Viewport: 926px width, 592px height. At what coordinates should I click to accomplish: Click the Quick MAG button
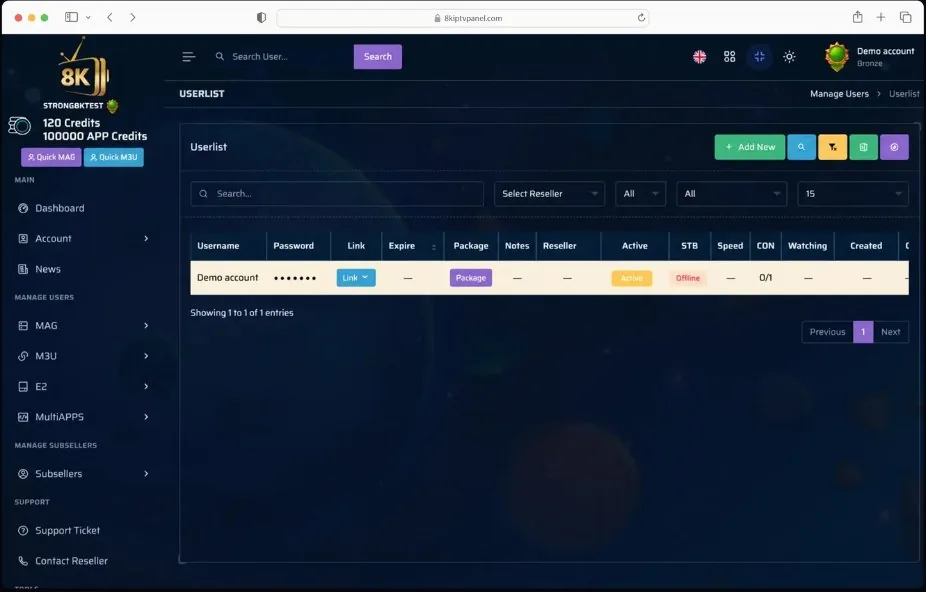click(x=51, y=157)
